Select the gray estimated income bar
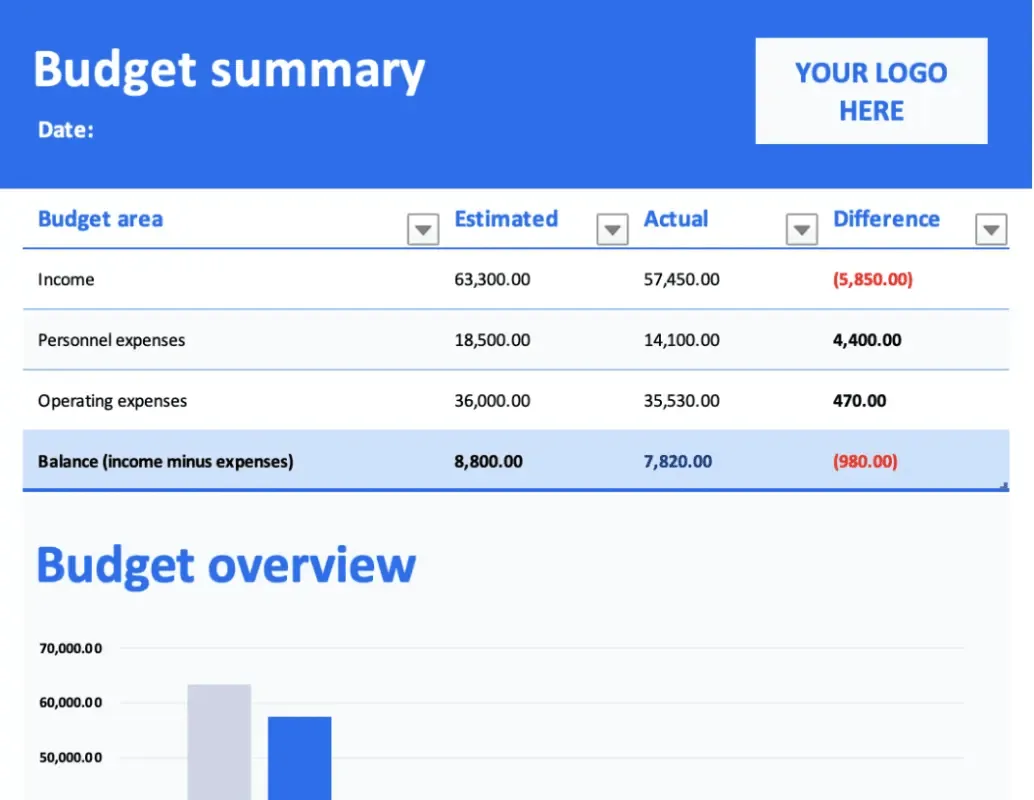Screen dimensions: 1034x800 219,742
